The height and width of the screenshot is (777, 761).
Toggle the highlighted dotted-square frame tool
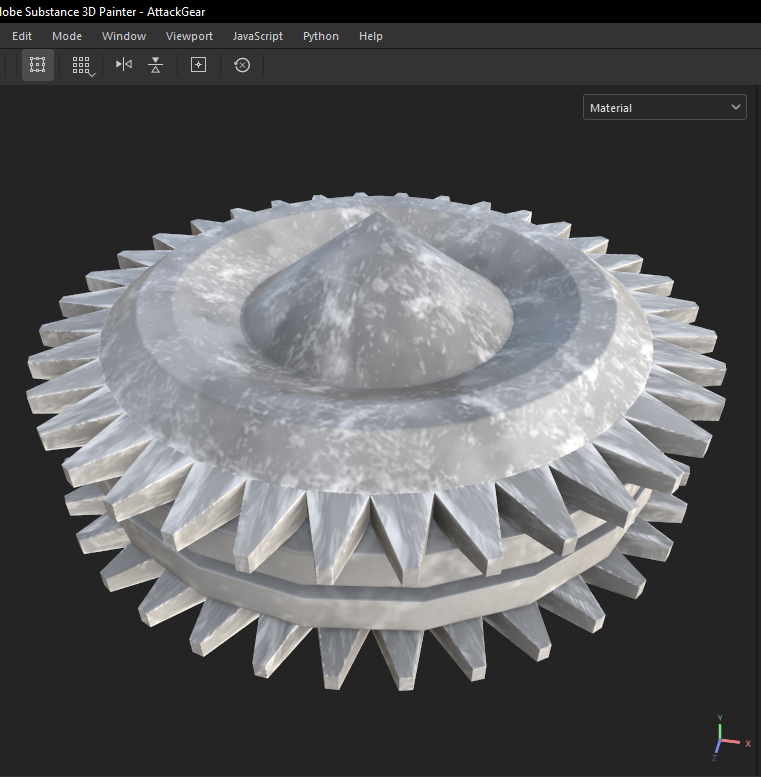pos(38,65)
